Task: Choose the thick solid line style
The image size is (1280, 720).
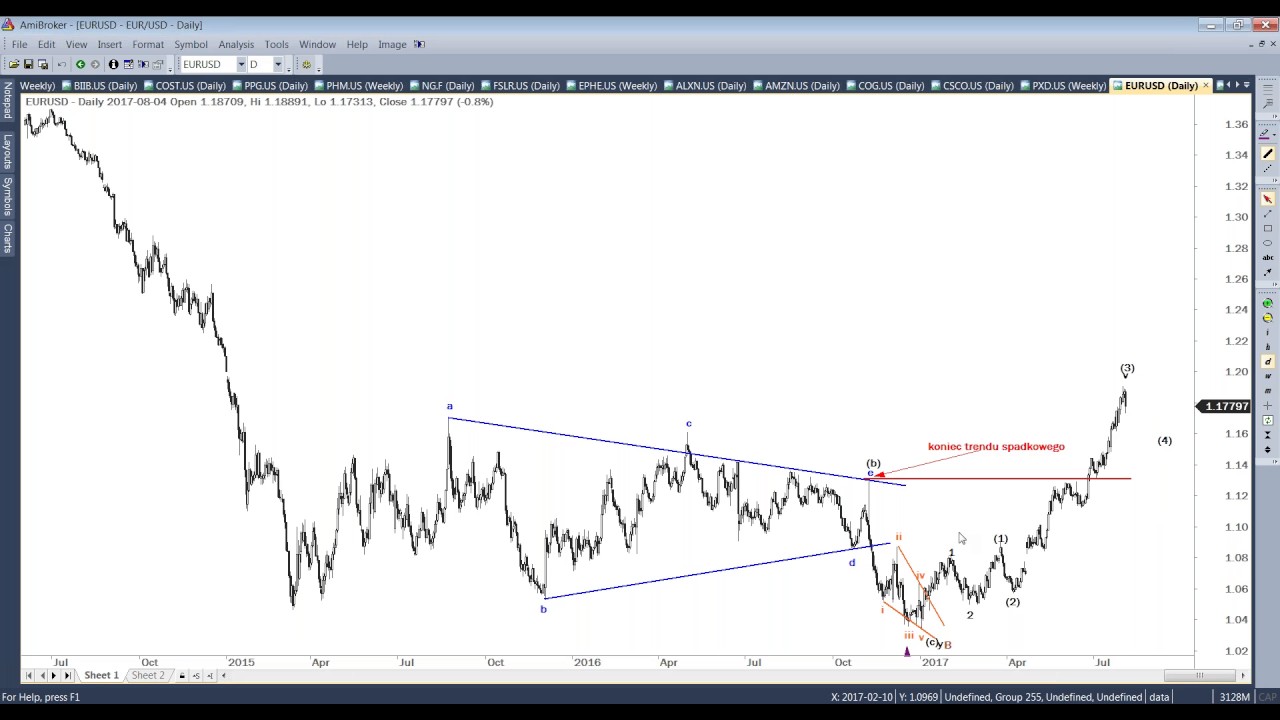Action: [x=1268, y=153]
